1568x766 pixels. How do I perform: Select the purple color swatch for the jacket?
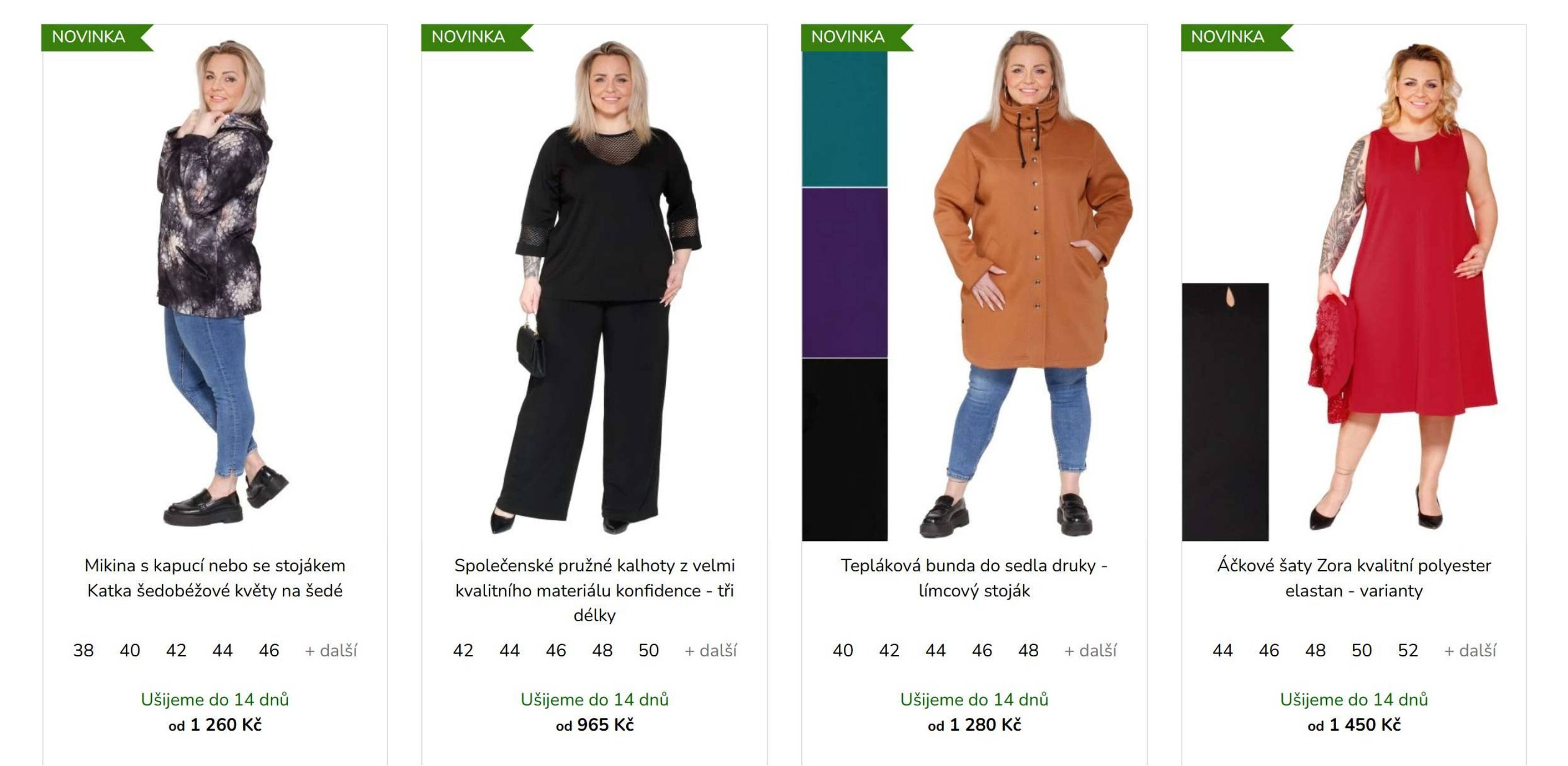click(844, 272)
